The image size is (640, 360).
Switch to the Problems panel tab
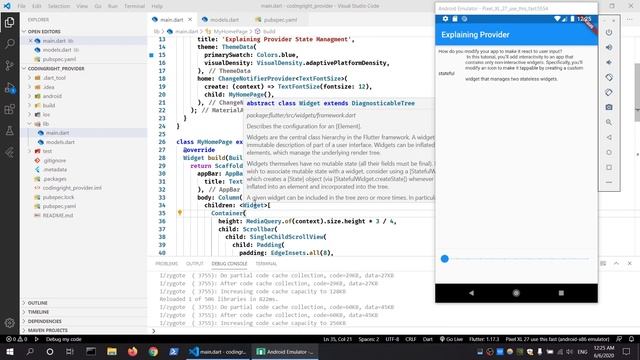click(x=167, y=264)
